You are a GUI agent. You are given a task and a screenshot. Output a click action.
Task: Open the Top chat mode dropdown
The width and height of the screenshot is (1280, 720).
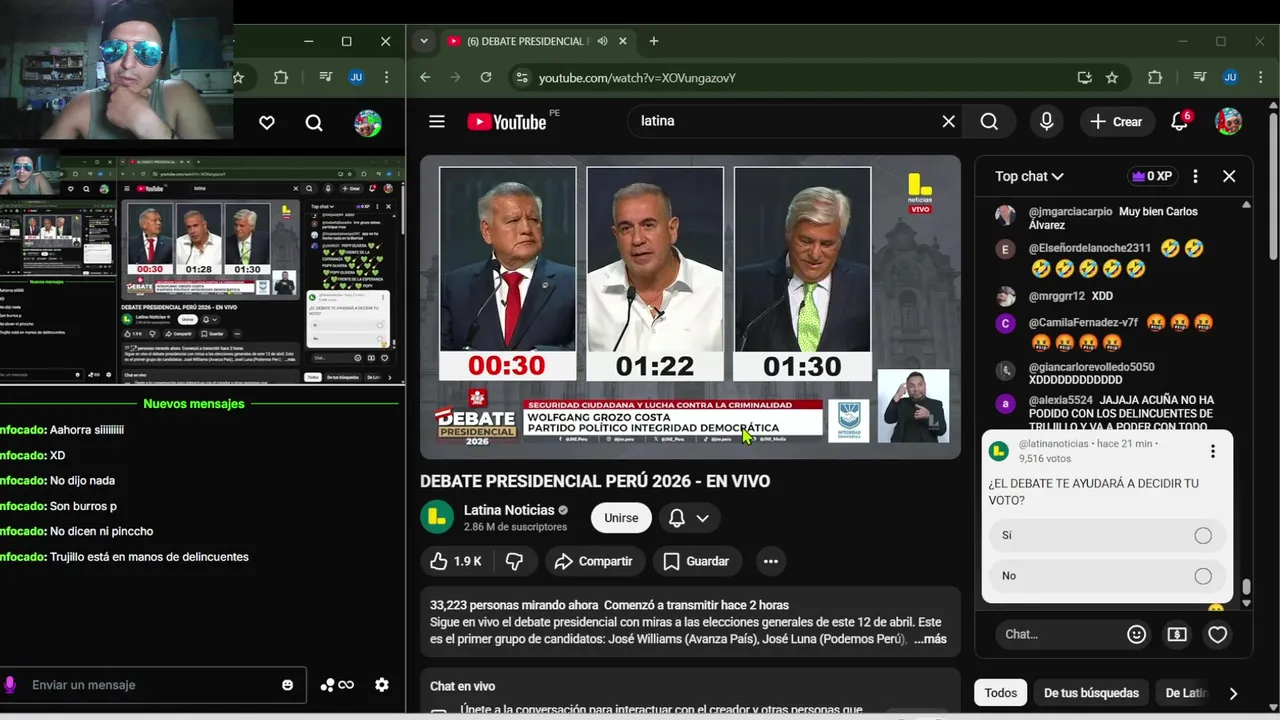pos(1029,176)
